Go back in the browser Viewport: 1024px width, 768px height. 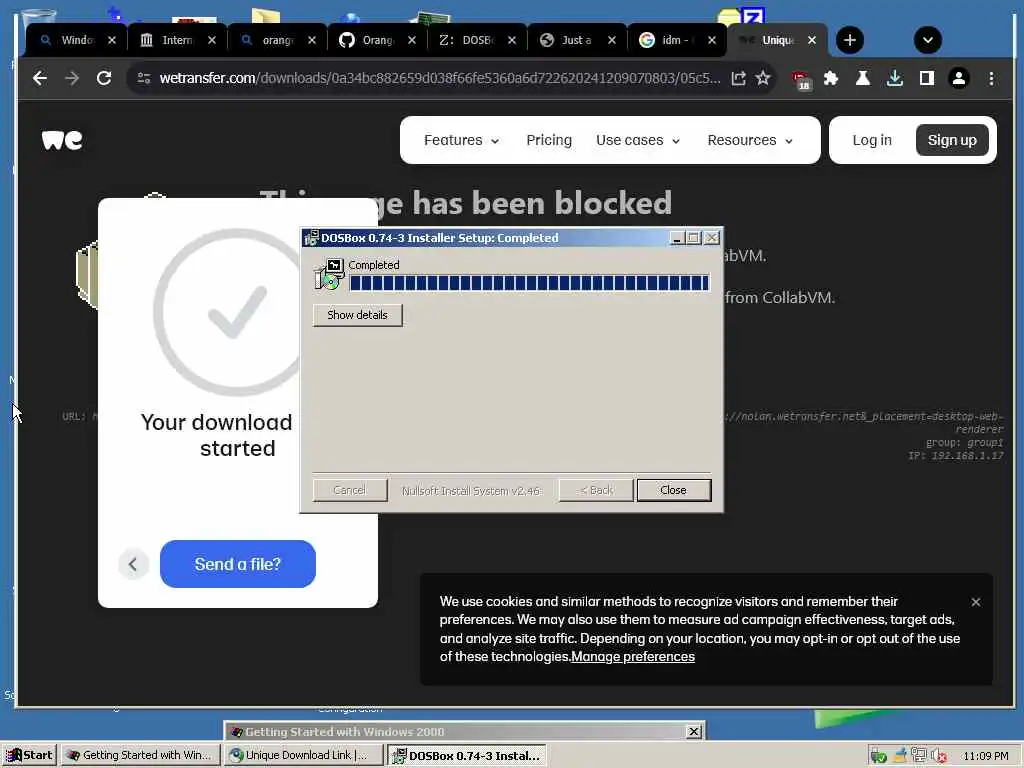click(x=40, y=78)
